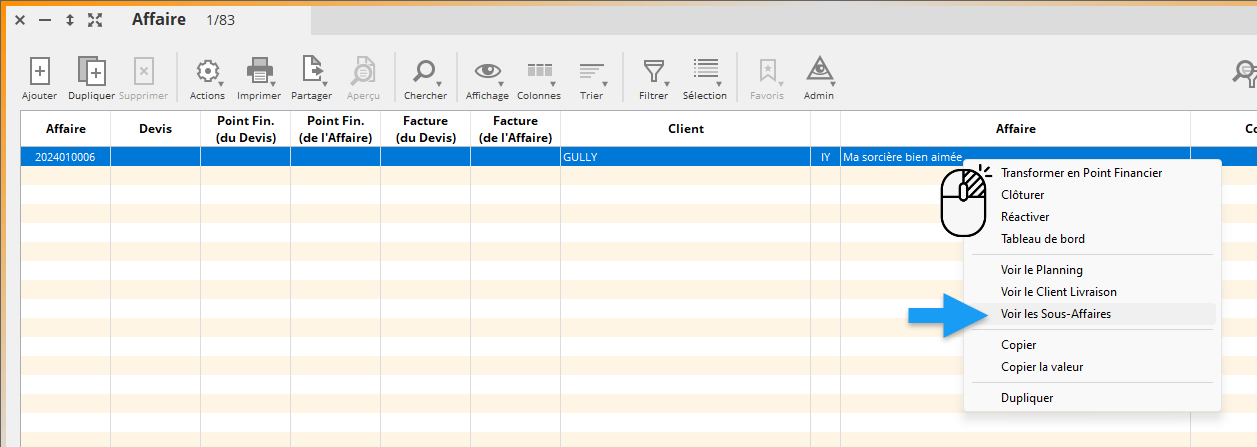Open the Partager share icon
The image size is (1257, 447).
coord(312,72)
